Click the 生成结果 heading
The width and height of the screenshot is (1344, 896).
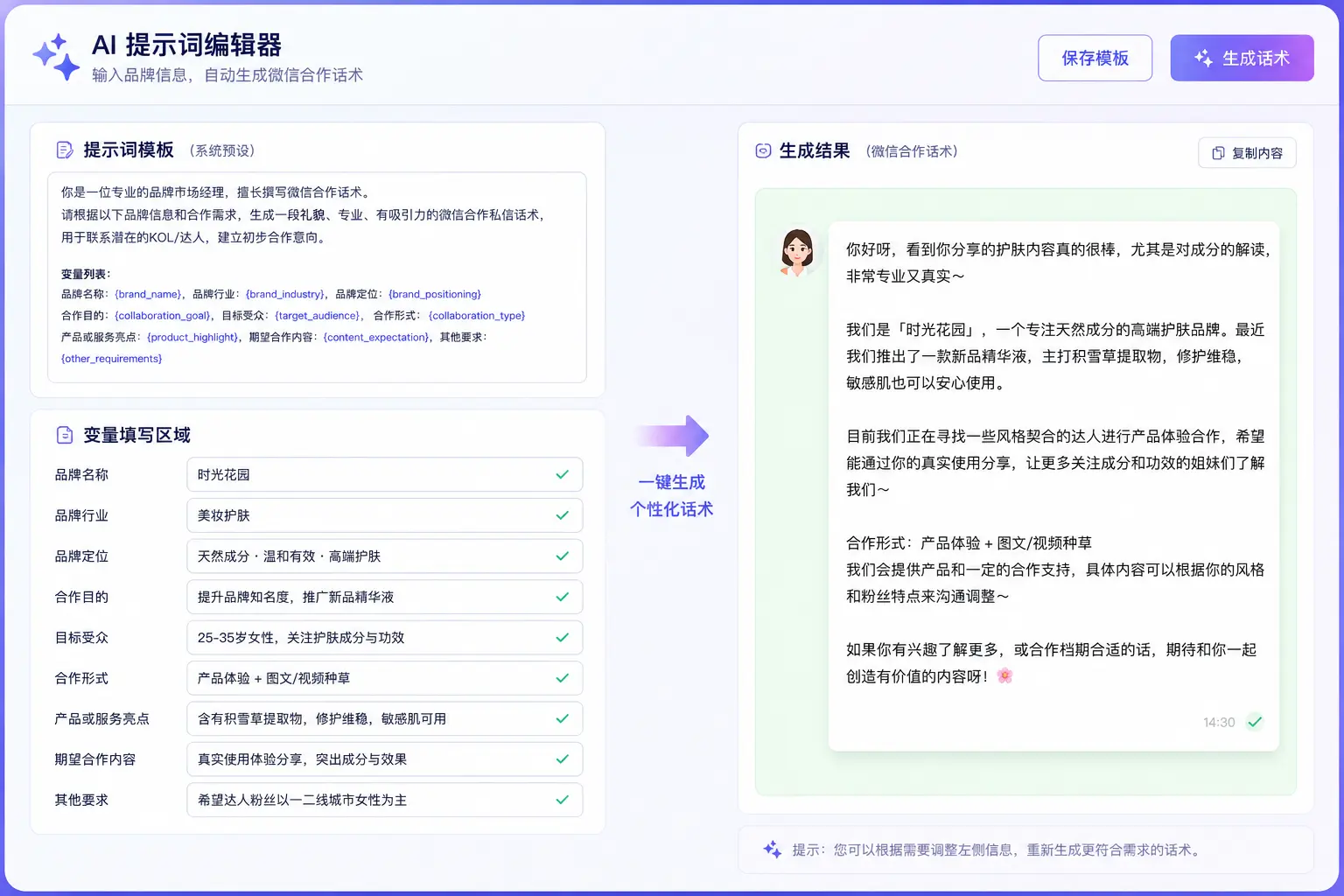click(815, 150)
